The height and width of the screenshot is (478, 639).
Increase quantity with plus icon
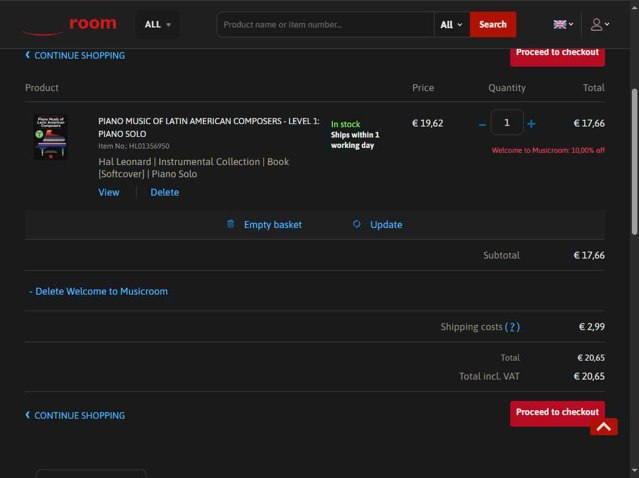tap(531, 124)
